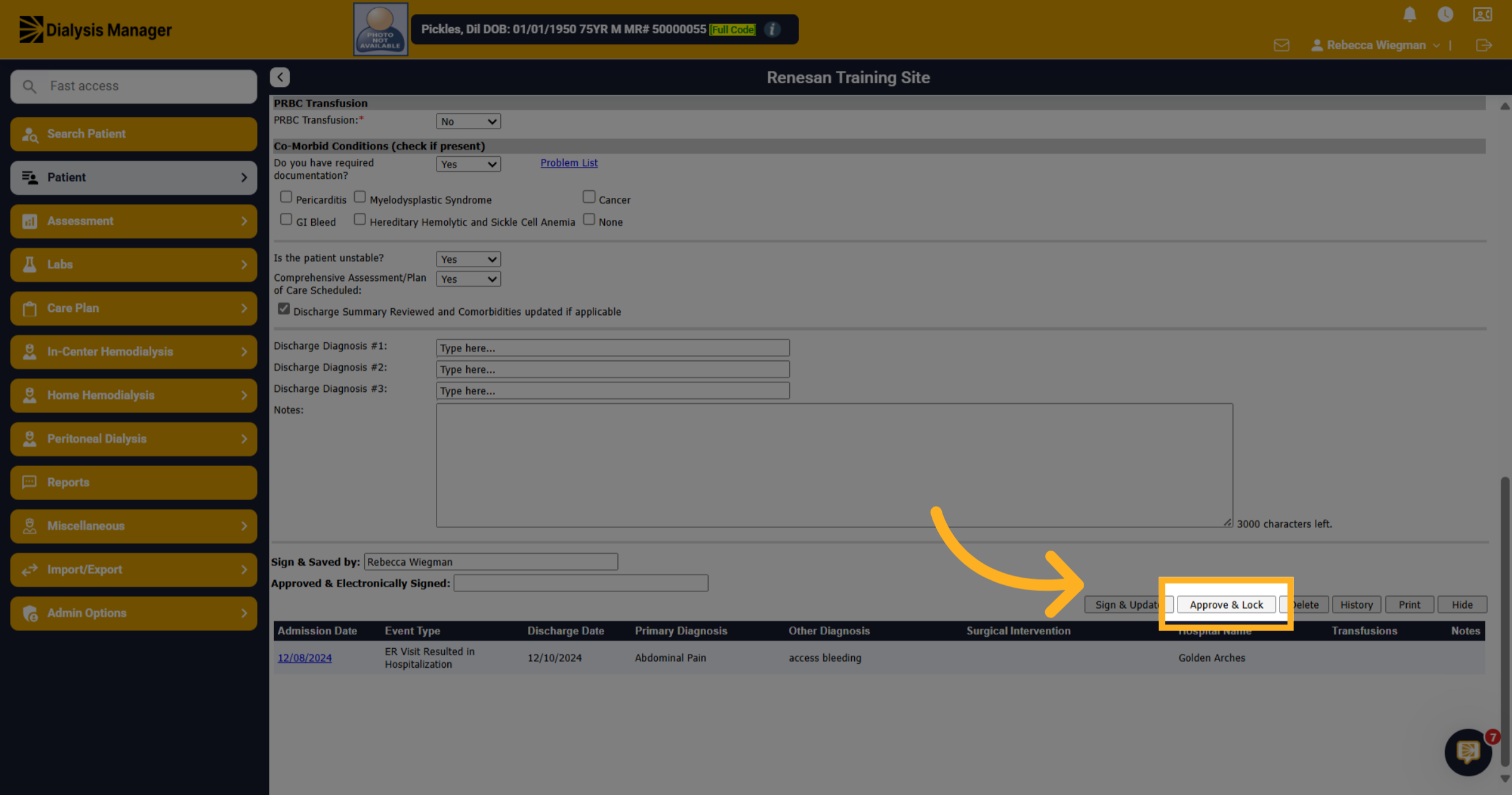
Task: Click the History button
Action: click(1356, 605)
